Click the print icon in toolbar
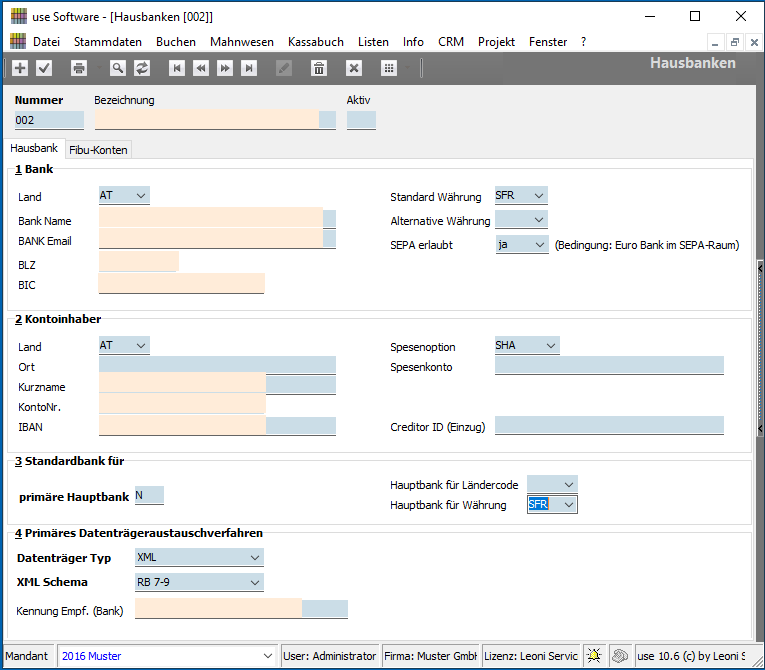This screenshot has width=765, height=670. tap(79, 68)
